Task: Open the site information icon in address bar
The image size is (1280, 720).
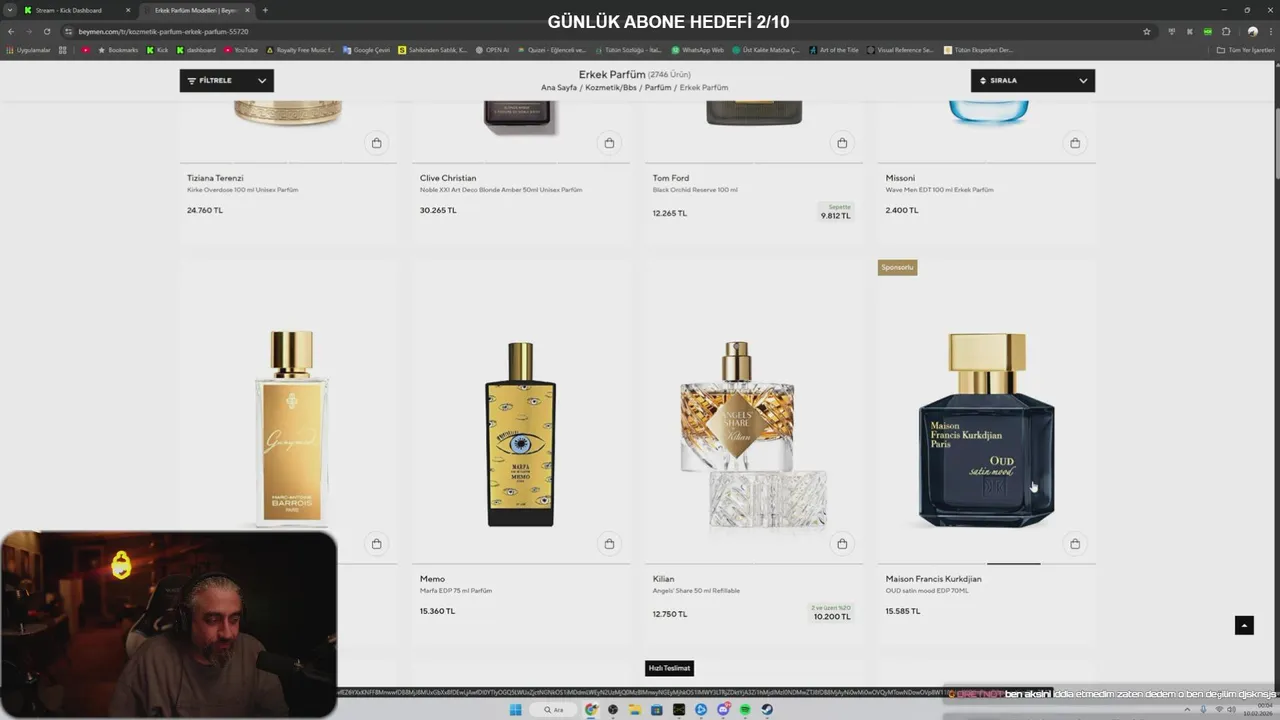Action: tap(68, 31)
